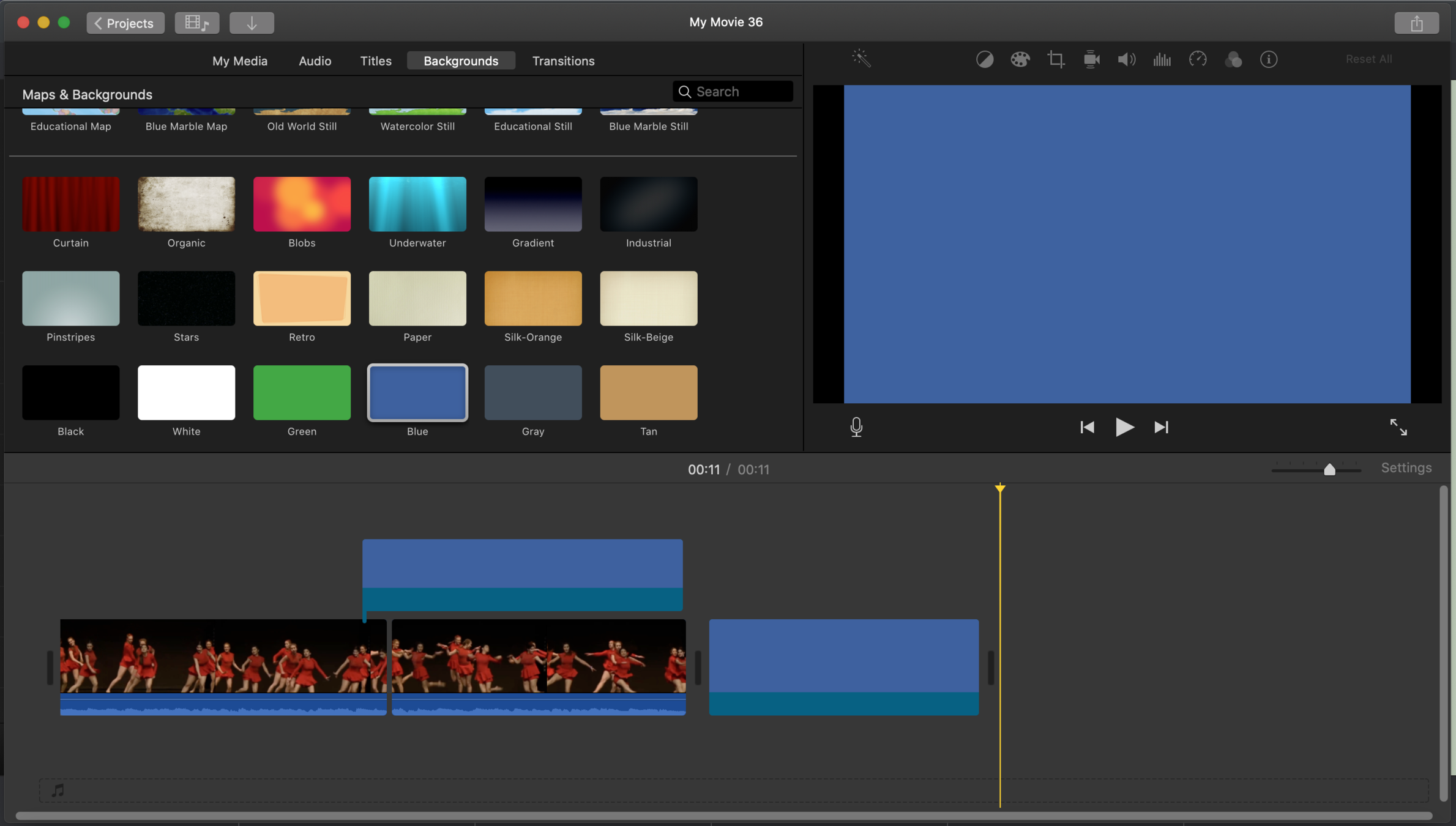Open the stabilization camera icon
Viewport: 1456px width, 826px height.
[x=1091, y=59]
